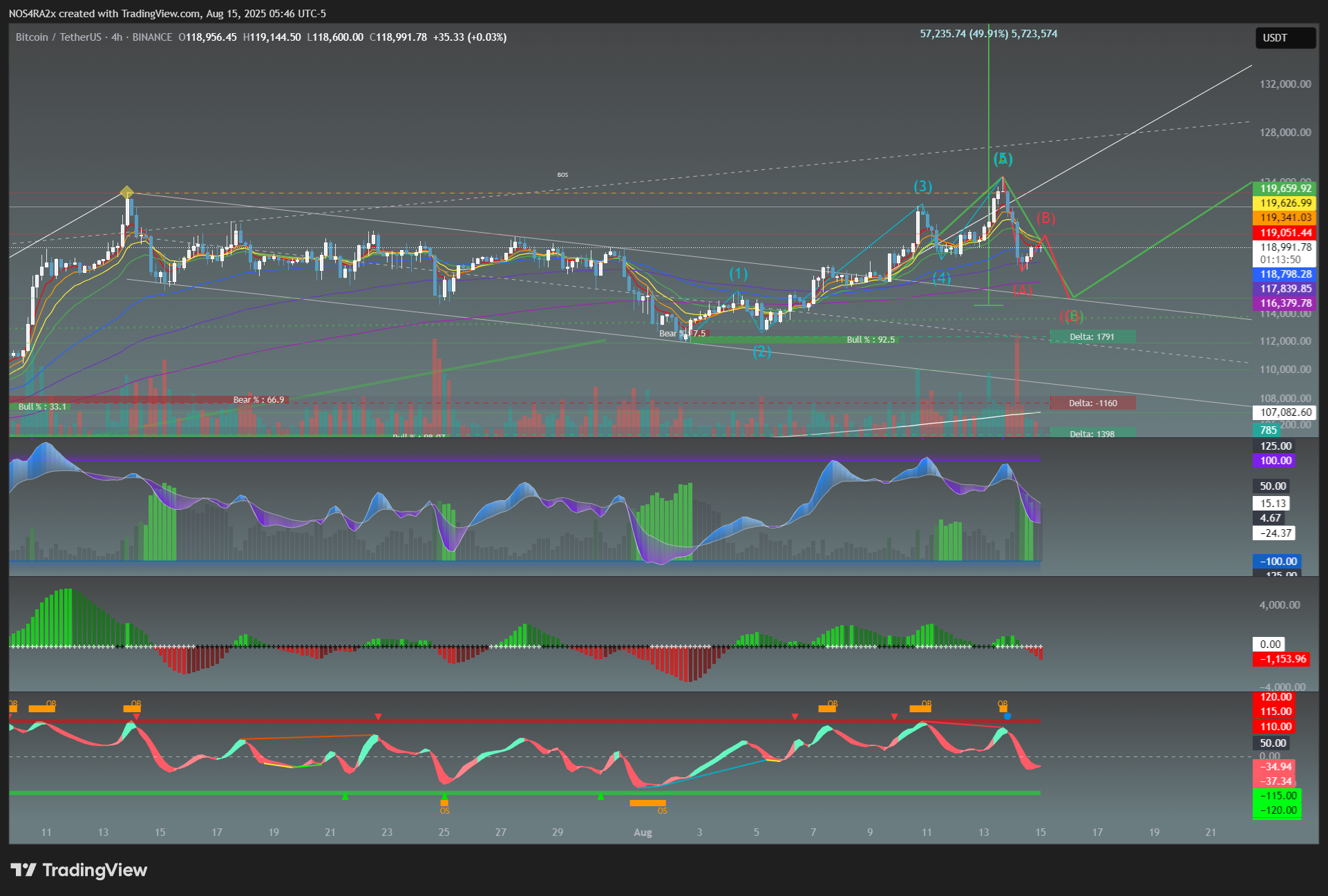Click the 4.67 oscillator value label

[x=1270, y=518]
